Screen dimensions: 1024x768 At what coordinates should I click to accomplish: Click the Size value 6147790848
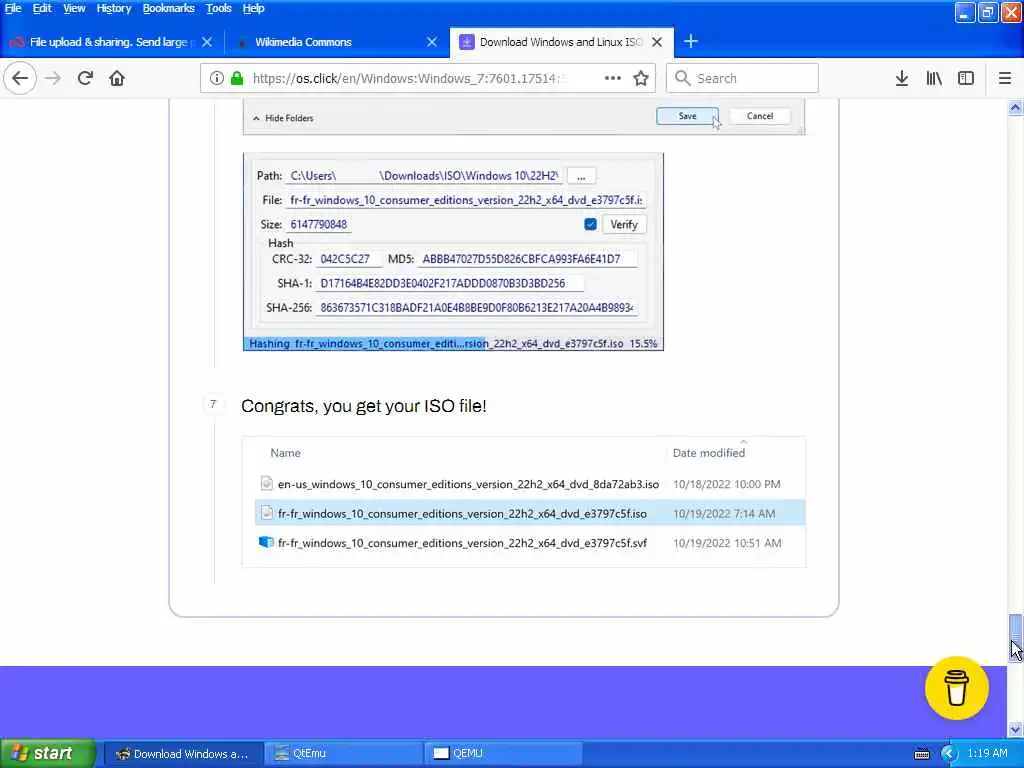point(319,225)
